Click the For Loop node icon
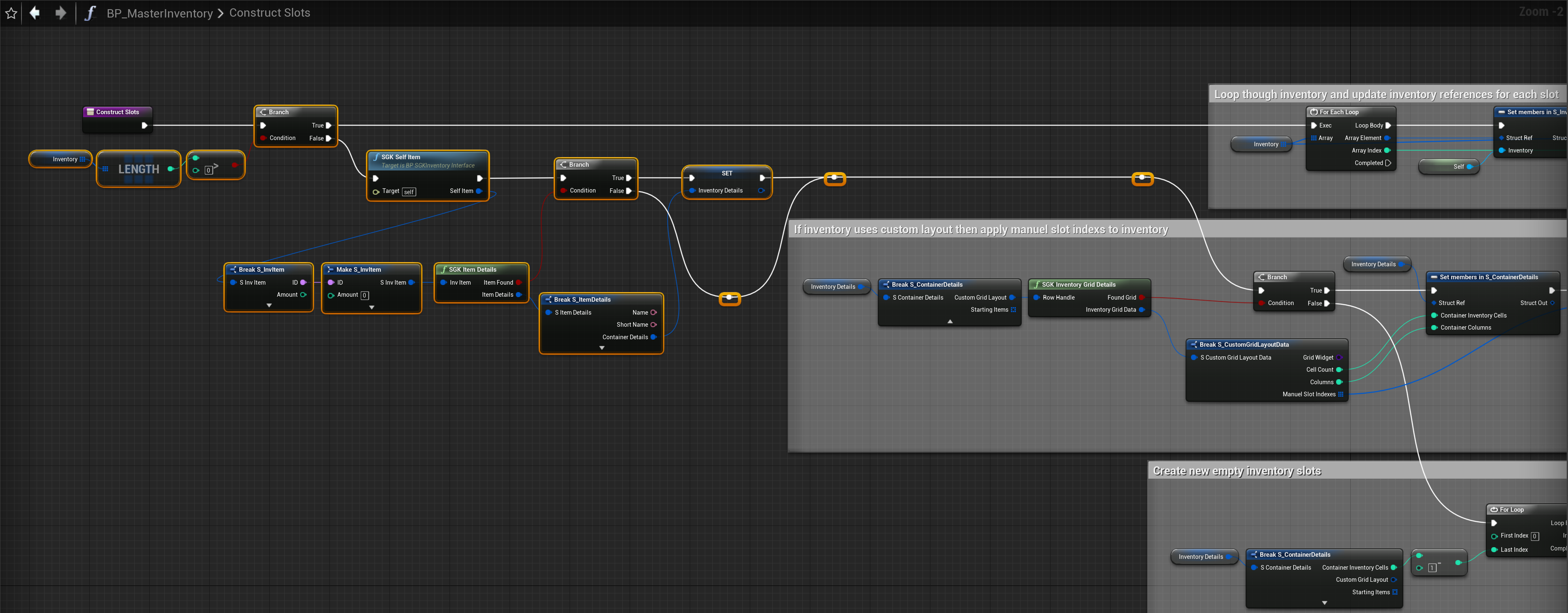Image resolution: width=1568 pixels, height=613 pixels. (x=1494, y=510)
